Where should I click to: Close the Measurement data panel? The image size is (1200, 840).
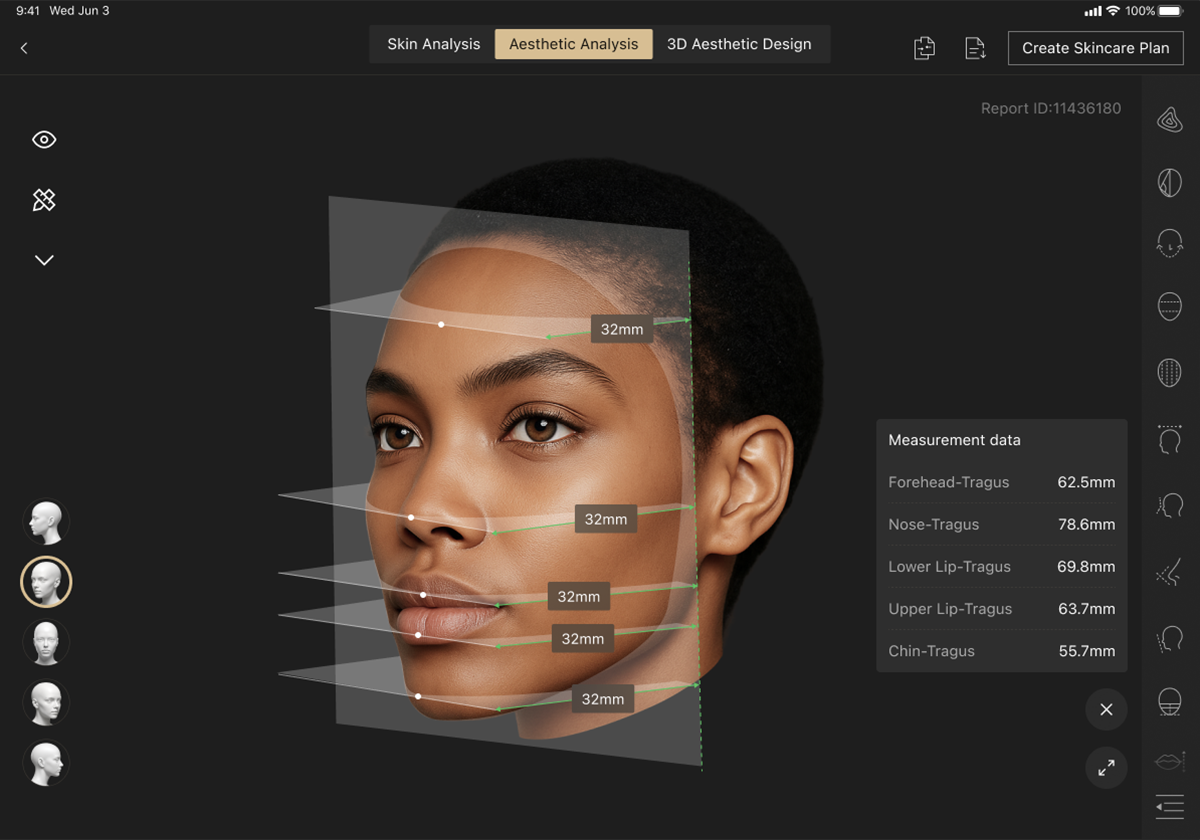click(1106, 709)
